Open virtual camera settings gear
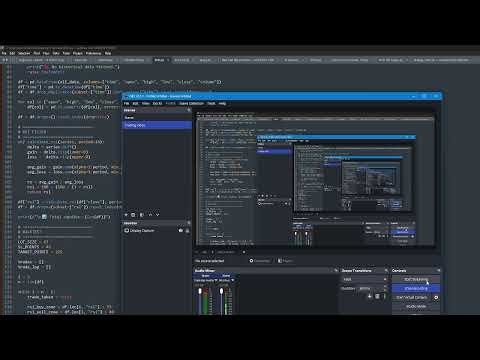 (x=436, y=297)
